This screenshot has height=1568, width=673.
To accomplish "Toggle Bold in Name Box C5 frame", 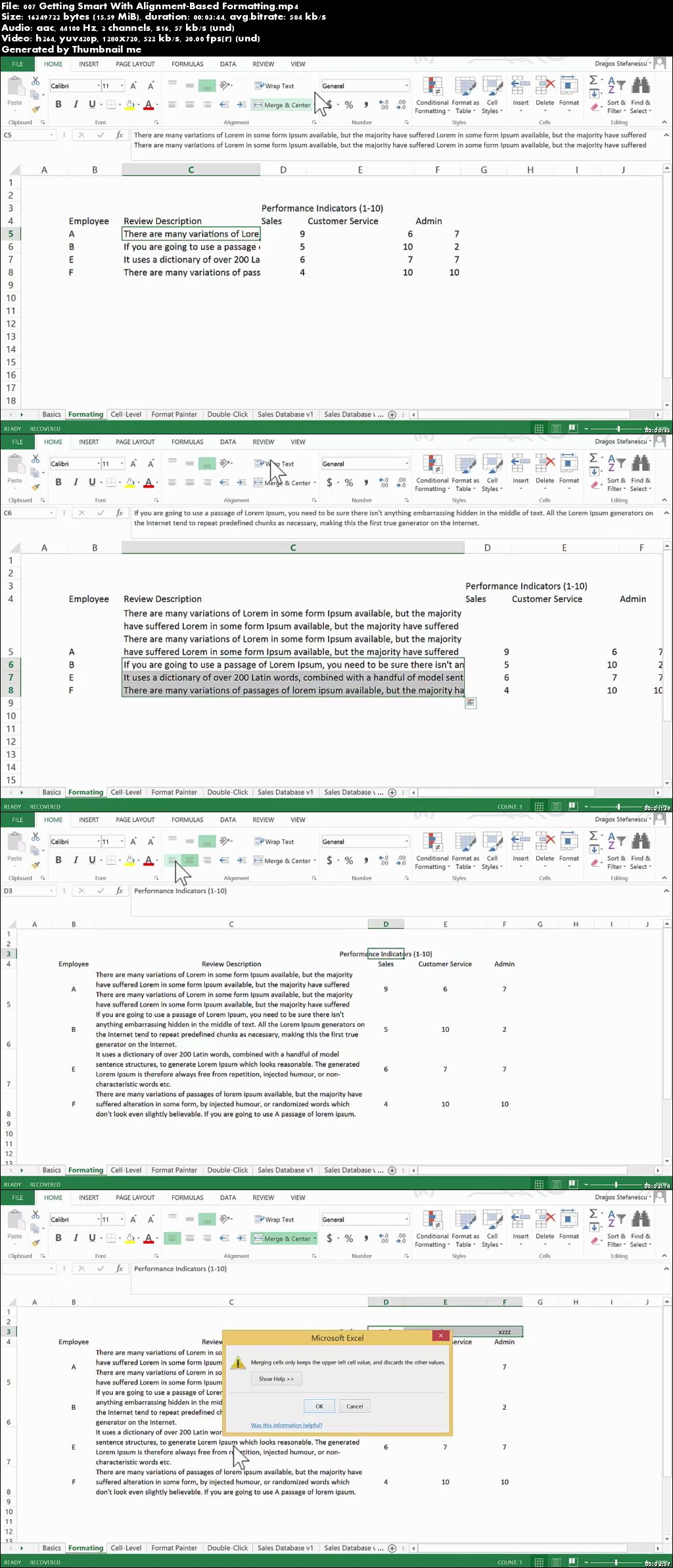I will pos(58,104).
